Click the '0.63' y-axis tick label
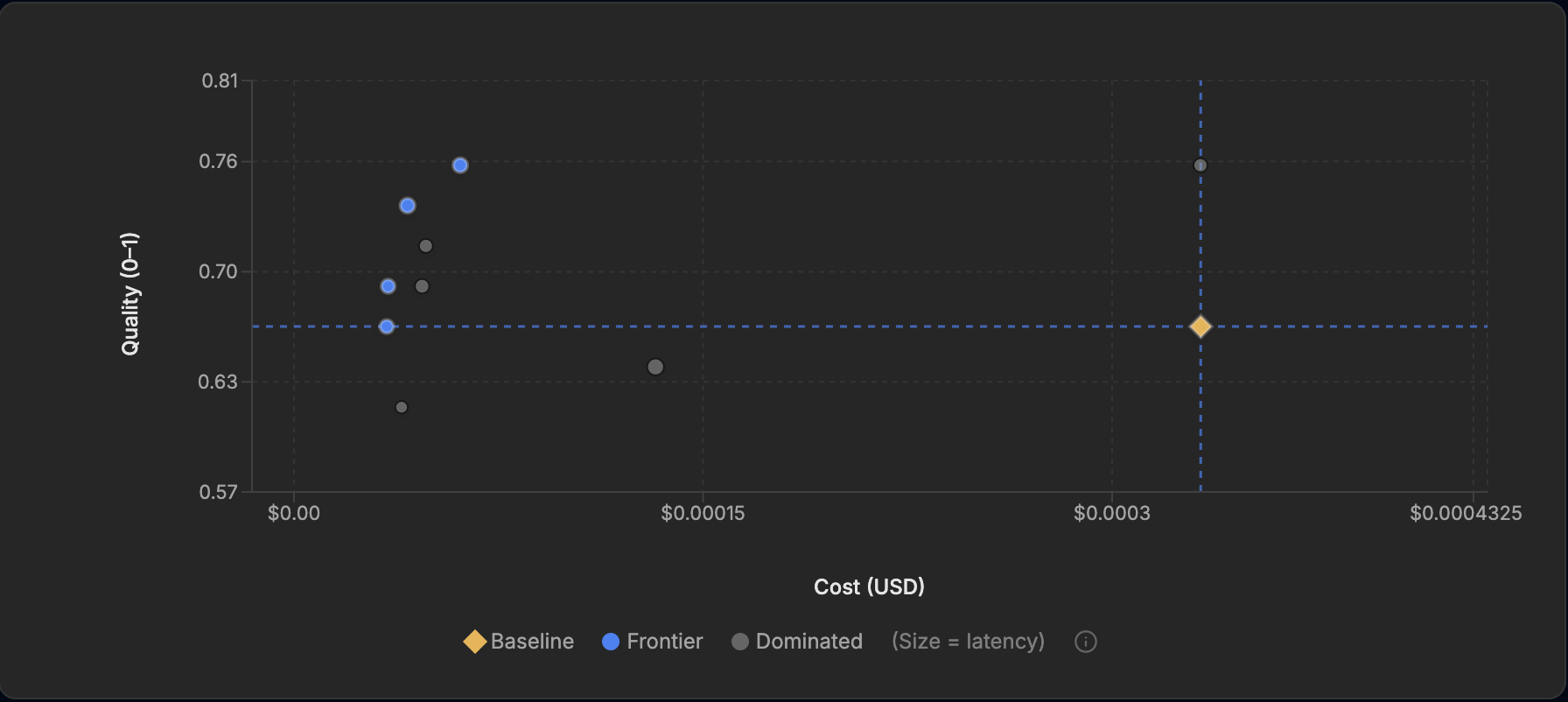 point(219,382)
